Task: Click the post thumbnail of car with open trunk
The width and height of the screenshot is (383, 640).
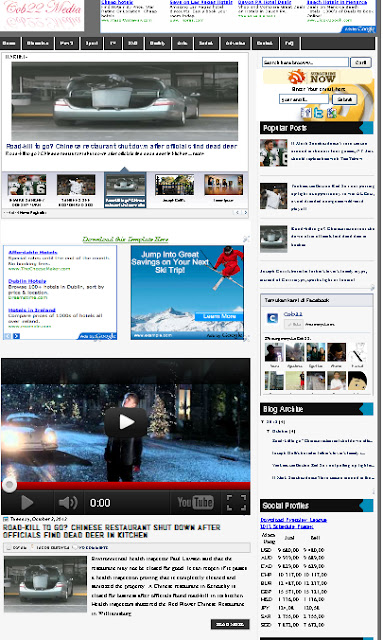Action: pyautogui.click(x=45, y=584)
